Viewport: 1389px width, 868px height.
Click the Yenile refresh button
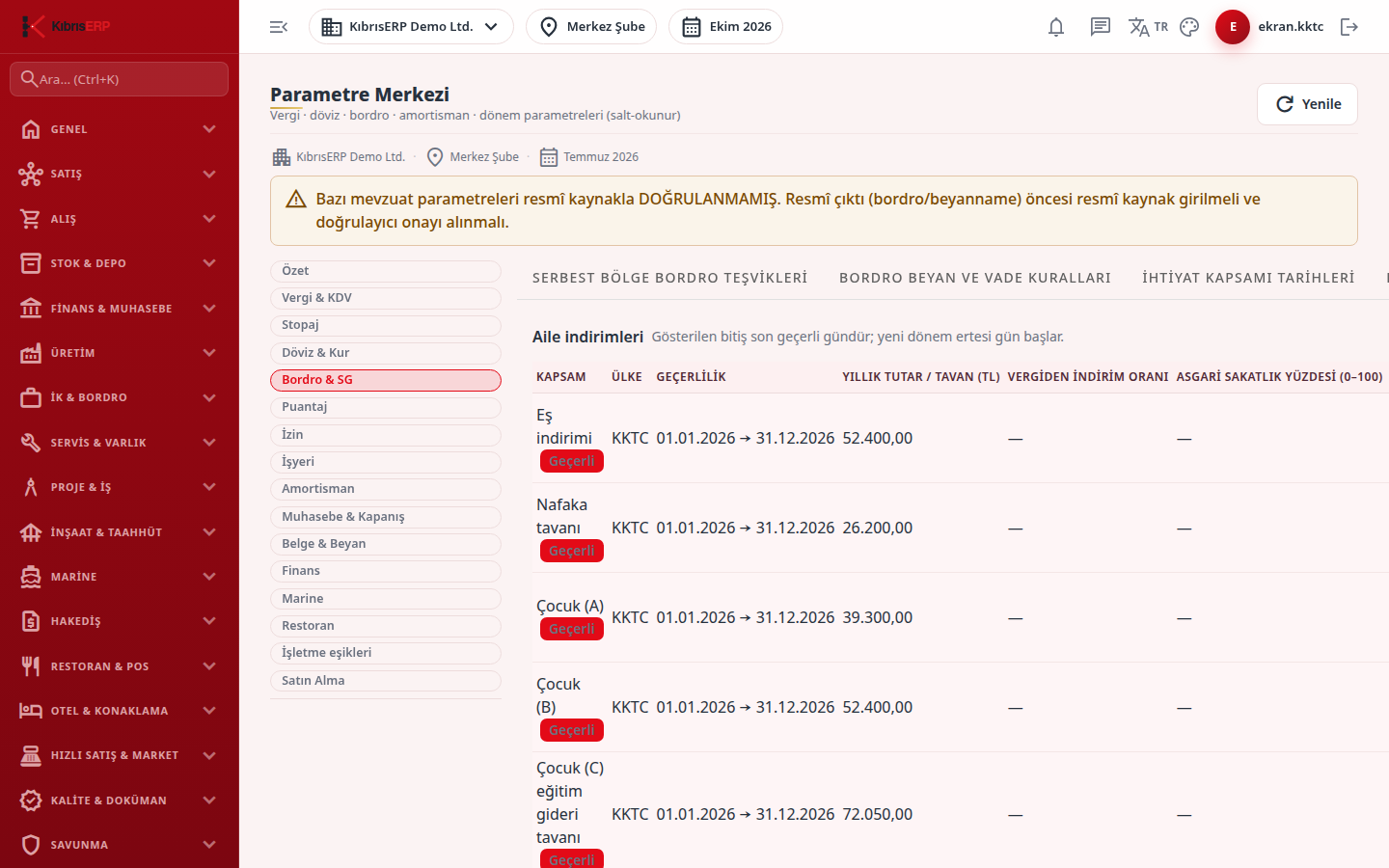1307,104
